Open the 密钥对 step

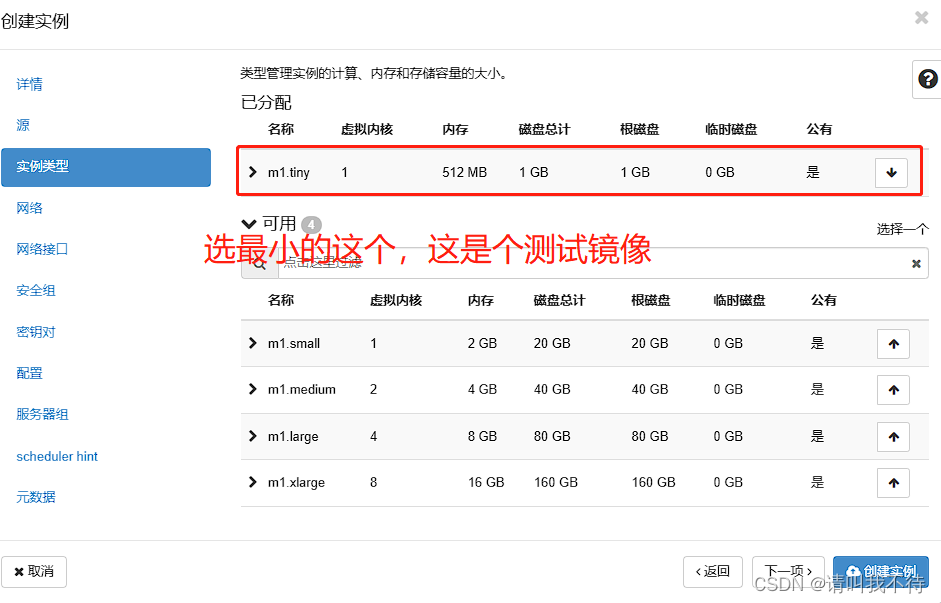34,331
